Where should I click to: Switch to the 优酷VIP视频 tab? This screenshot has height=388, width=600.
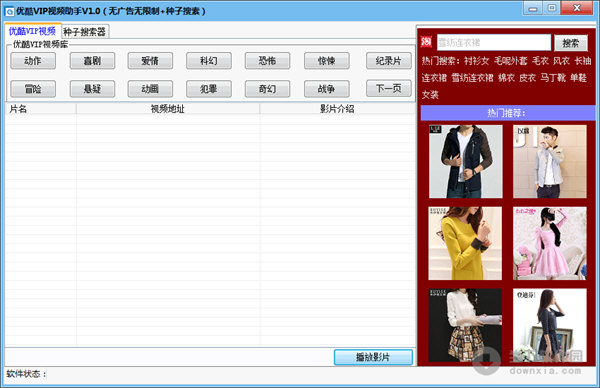coord(33,31)
